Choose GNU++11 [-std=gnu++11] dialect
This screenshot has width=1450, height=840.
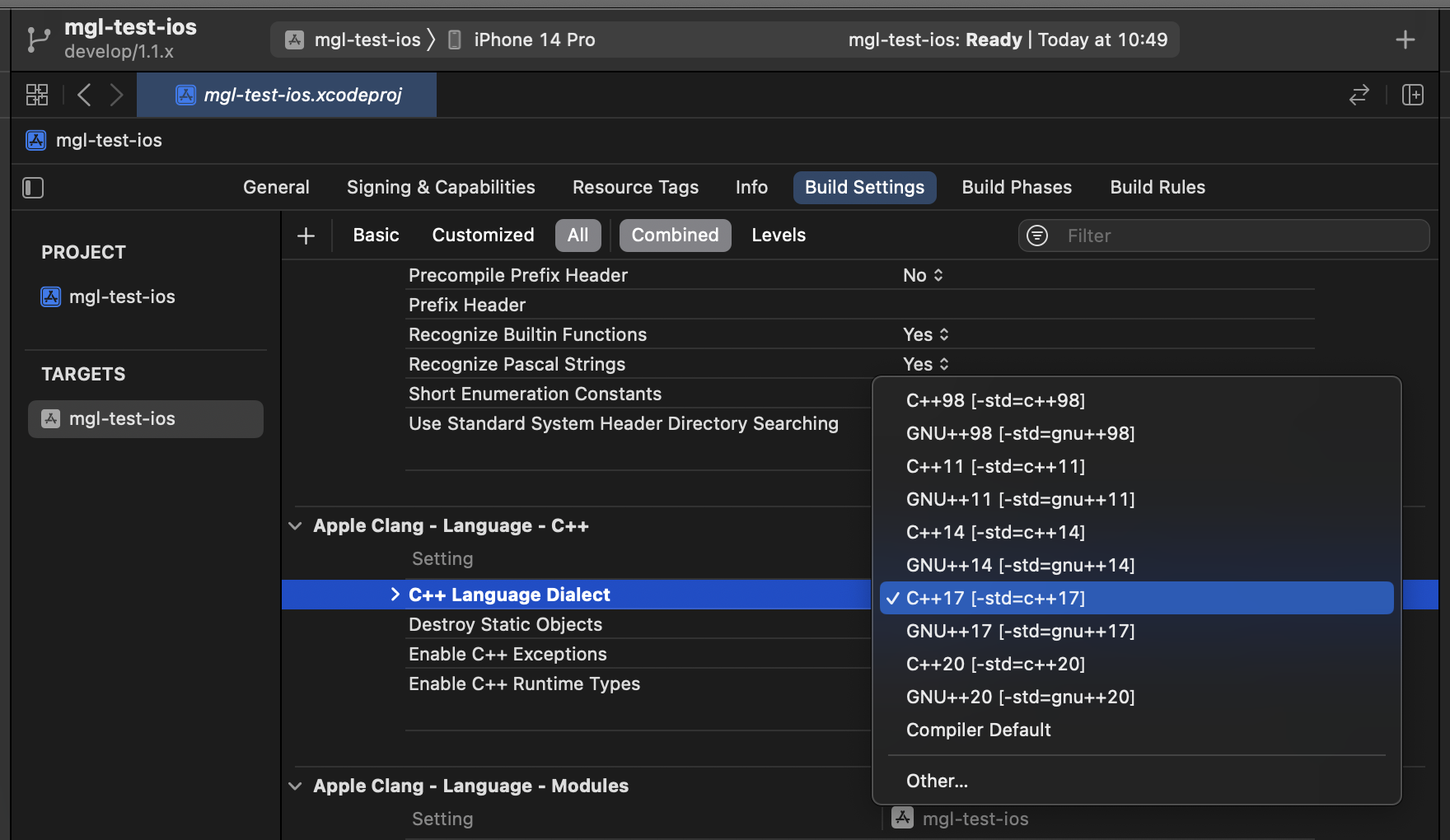click(x=1137, y=499)
